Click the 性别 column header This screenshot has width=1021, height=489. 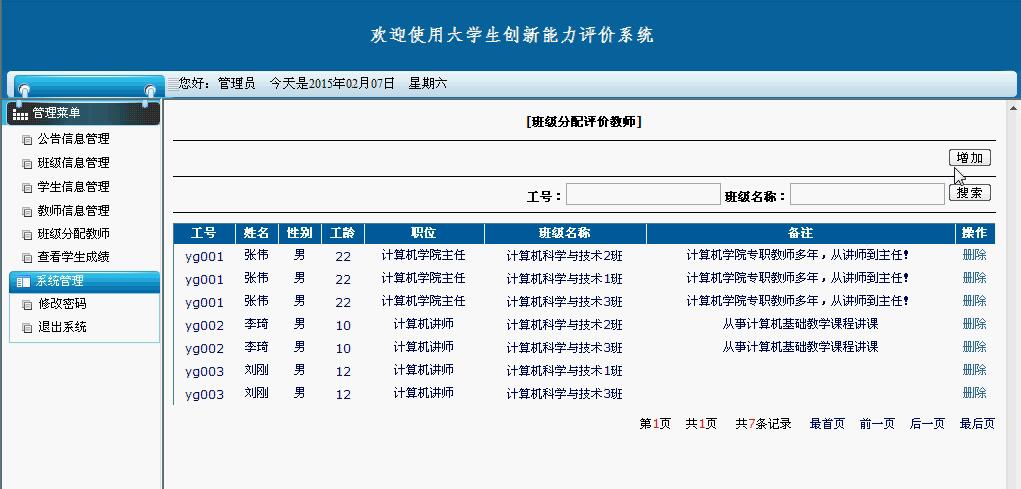[x=300, y=233]
